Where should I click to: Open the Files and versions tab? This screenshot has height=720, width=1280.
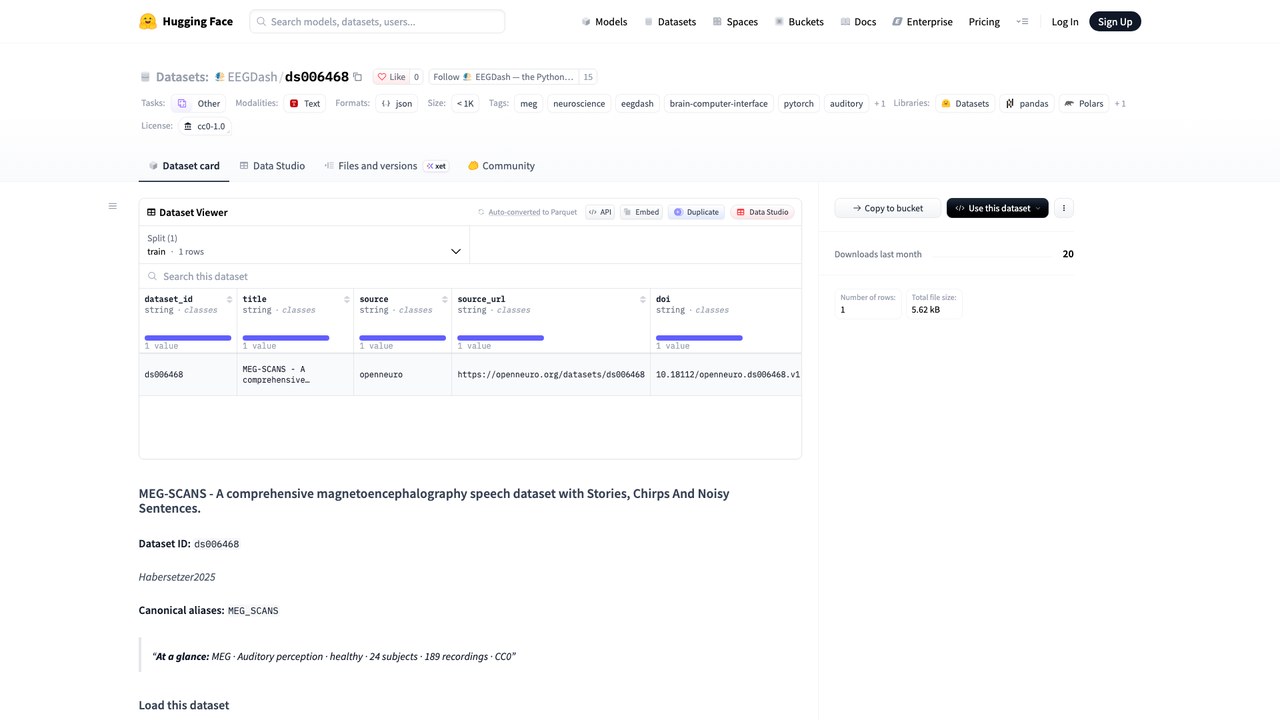coord(386,166)
